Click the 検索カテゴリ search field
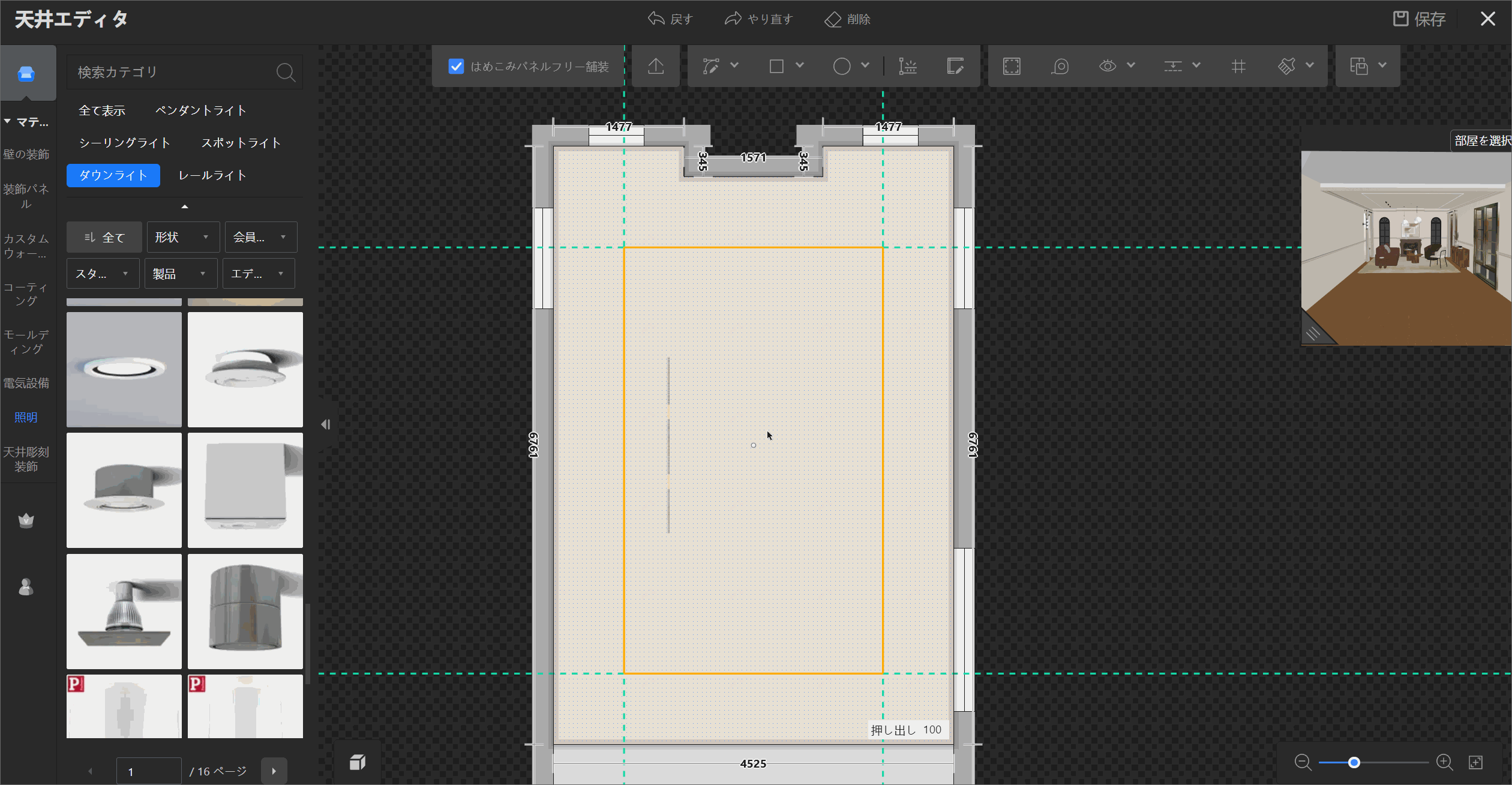The image size is (1512, 785). pos(185,72)
